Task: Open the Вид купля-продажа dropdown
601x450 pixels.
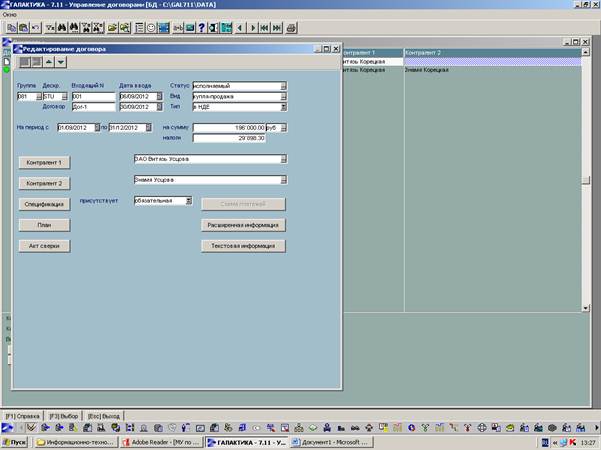Action: (283, 96)
